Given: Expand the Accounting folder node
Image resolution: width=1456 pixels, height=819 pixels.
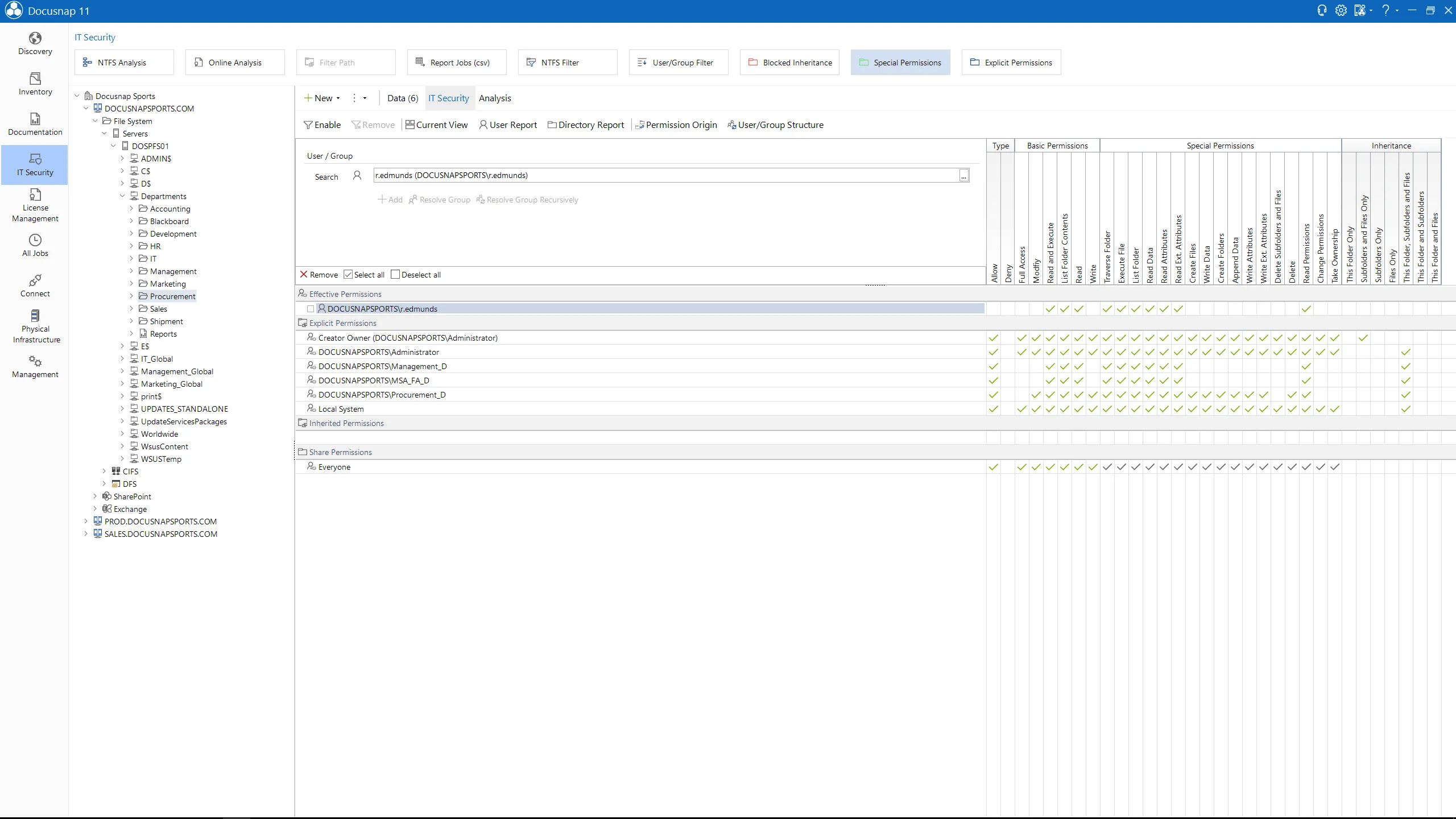Looking at the screenshot, I should (131, 209).
